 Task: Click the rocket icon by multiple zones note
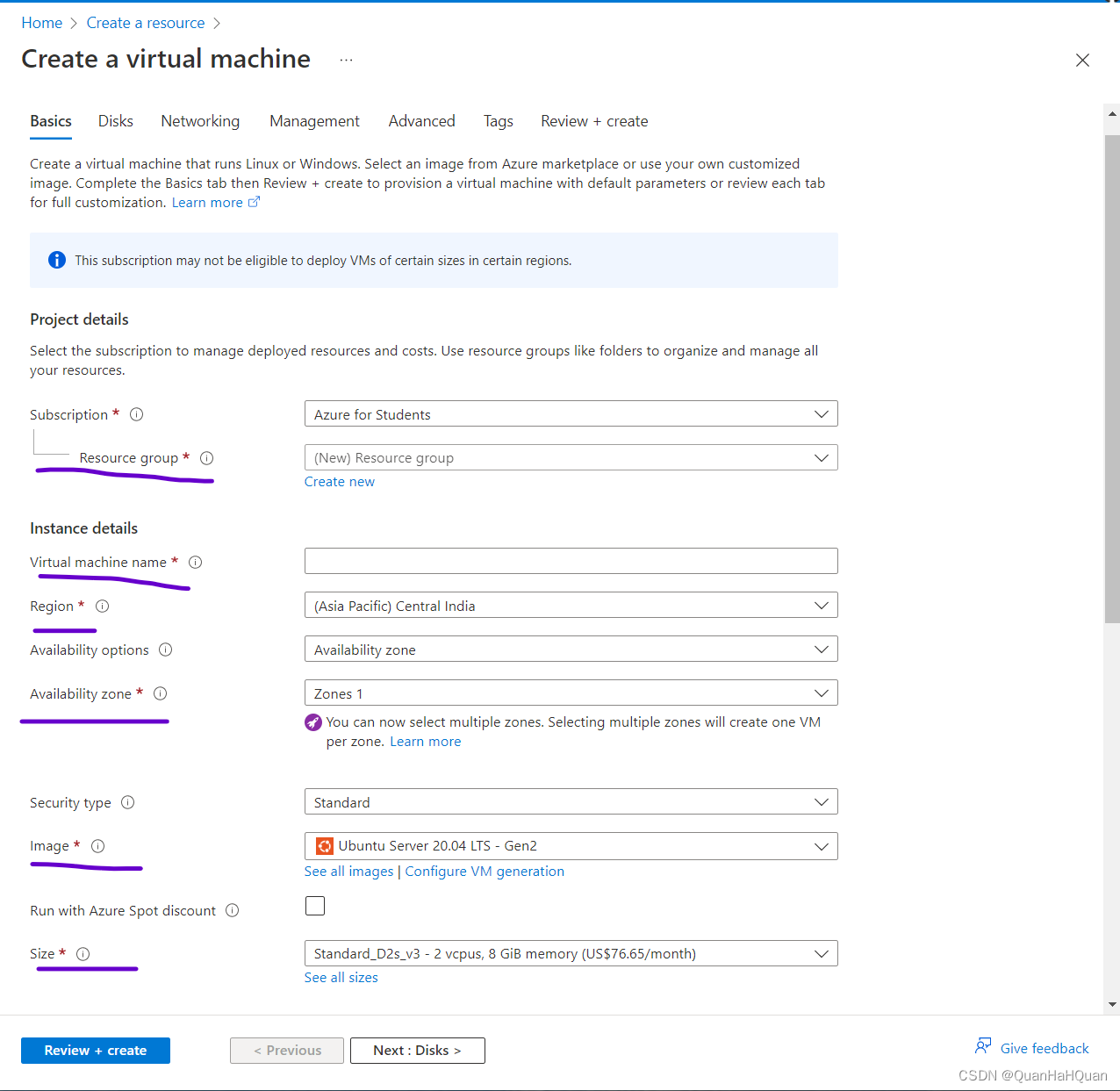pyautogui.click(x=313, y=722)
